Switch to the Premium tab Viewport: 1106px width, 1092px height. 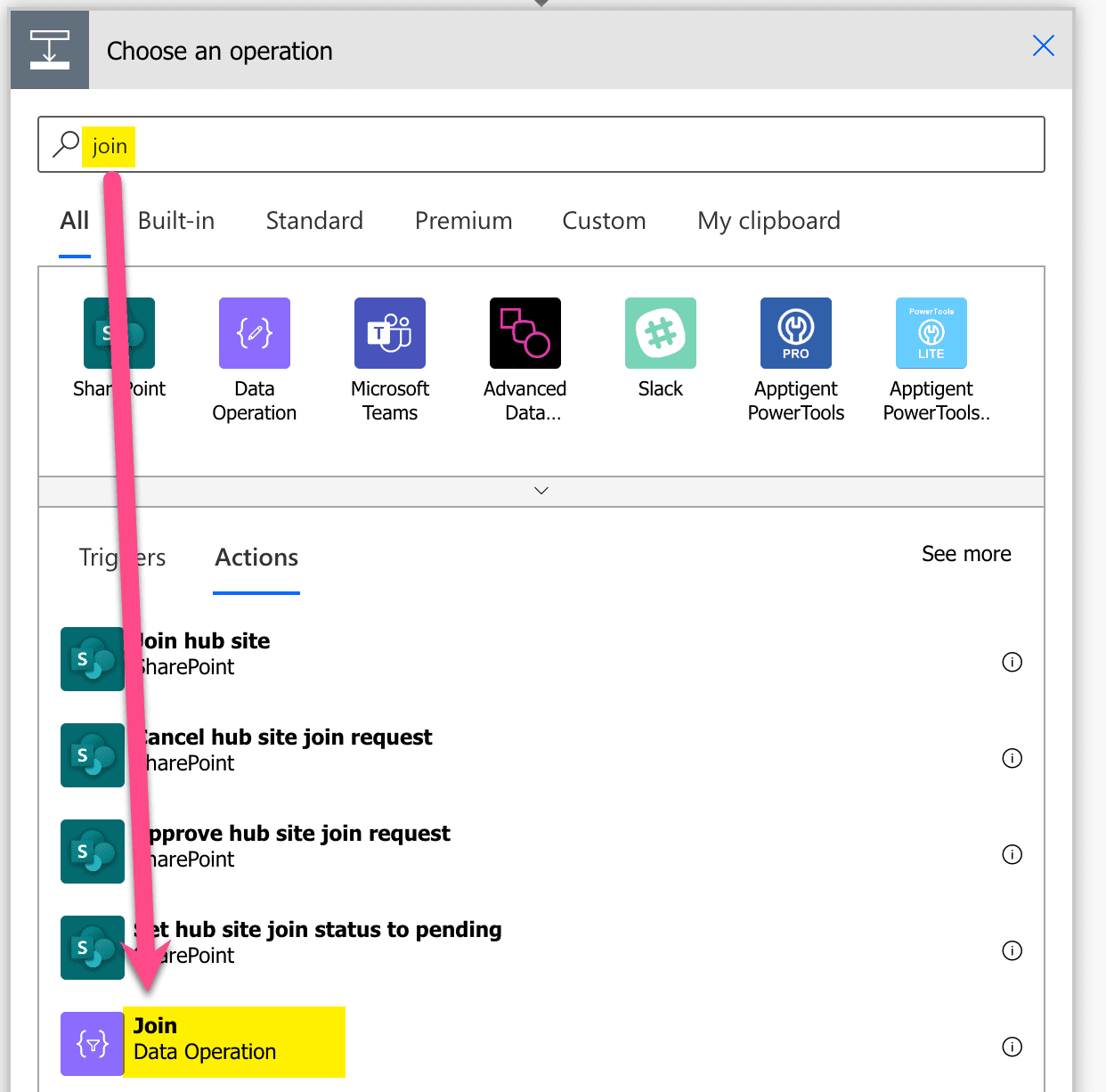463,221
